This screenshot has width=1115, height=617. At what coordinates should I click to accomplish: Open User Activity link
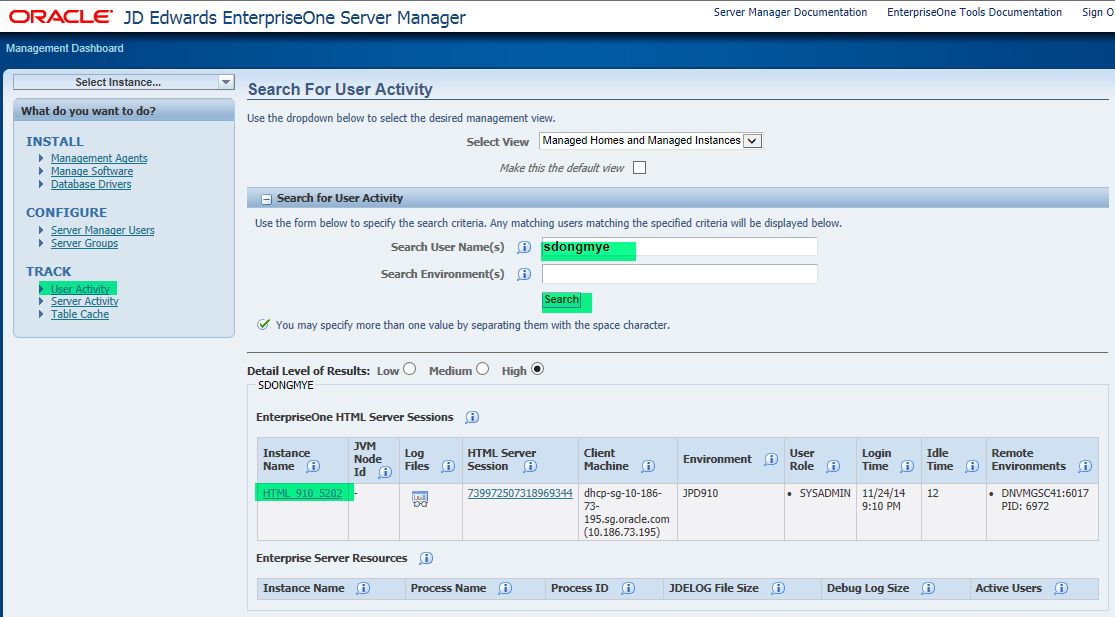coord(80,289)
